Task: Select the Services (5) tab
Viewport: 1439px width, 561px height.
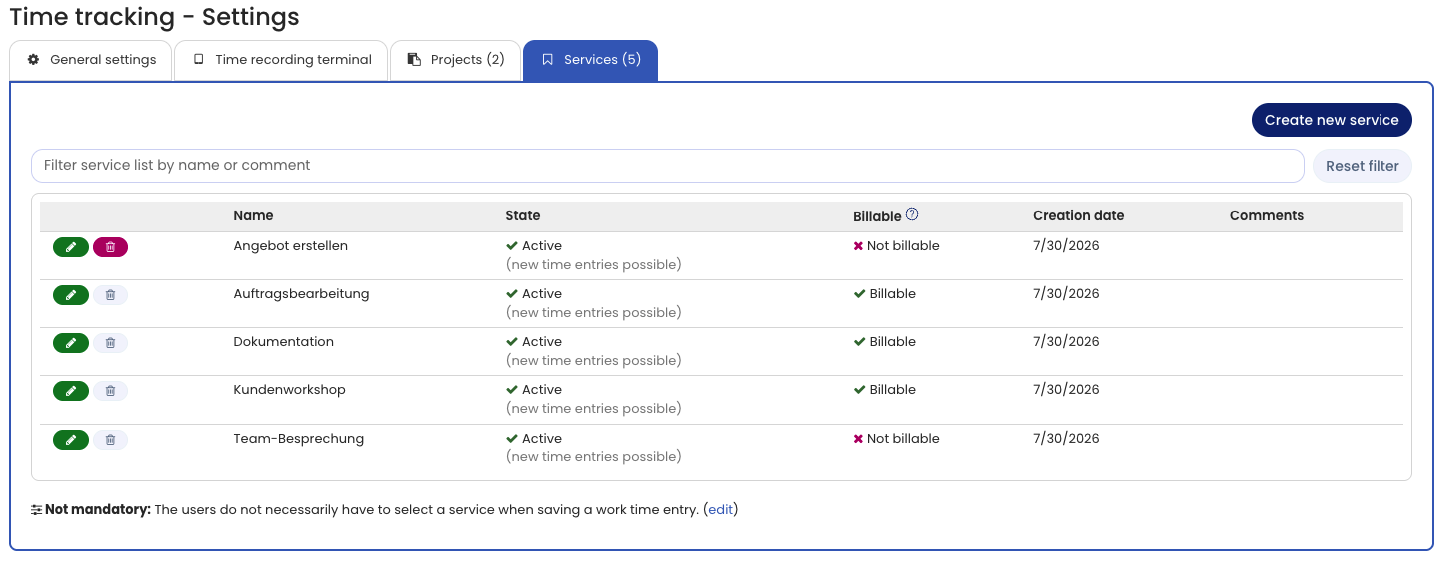Action: coord(590,60)
